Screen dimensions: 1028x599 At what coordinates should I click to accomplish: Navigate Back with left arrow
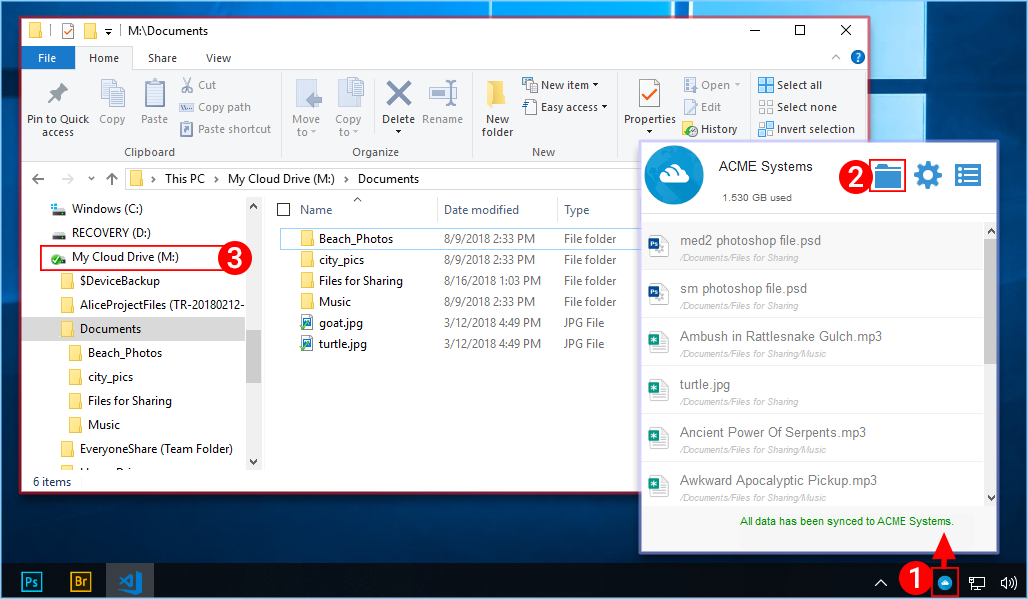38,179
